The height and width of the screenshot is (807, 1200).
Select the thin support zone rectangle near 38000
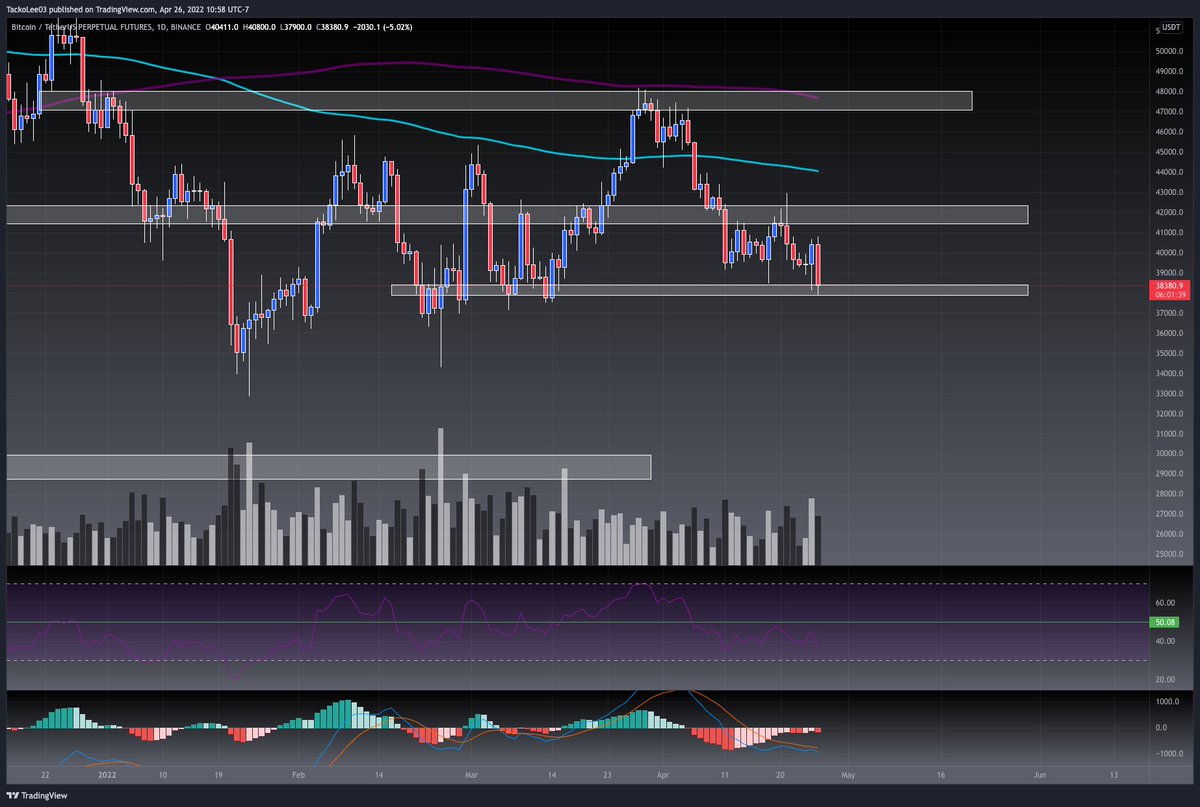coord(709,290)
